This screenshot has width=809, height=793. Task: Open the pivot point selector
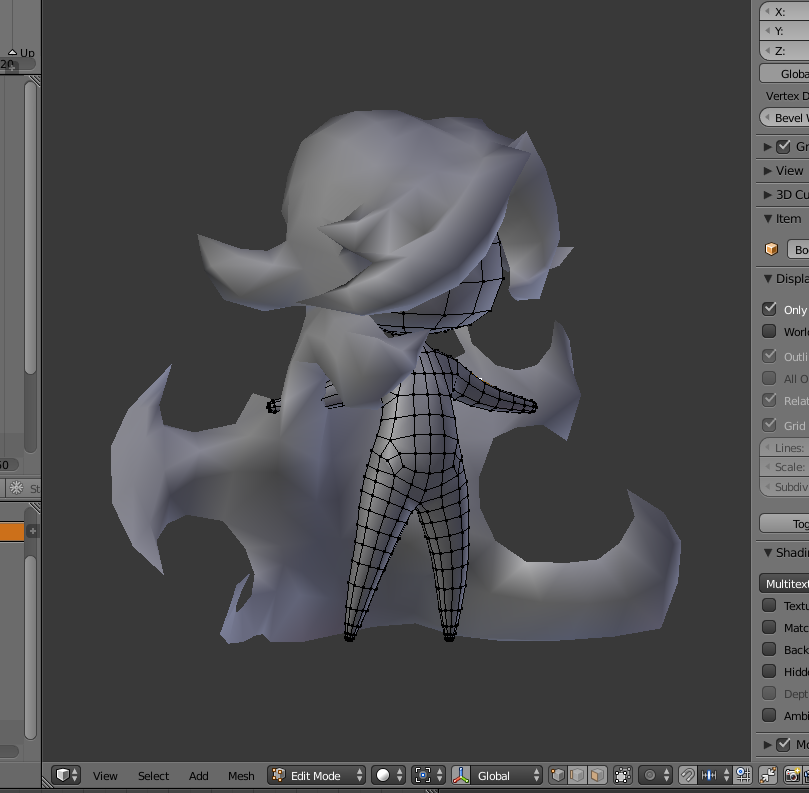tap(428, 775)
